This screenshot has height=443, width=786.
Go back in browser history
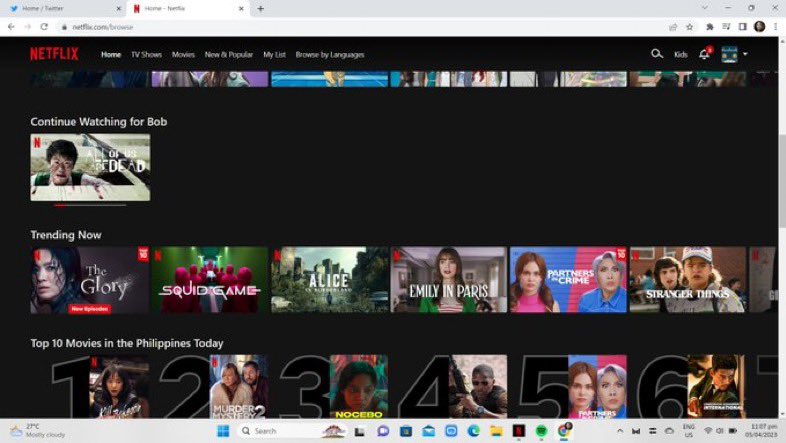[x=11, y=27]
